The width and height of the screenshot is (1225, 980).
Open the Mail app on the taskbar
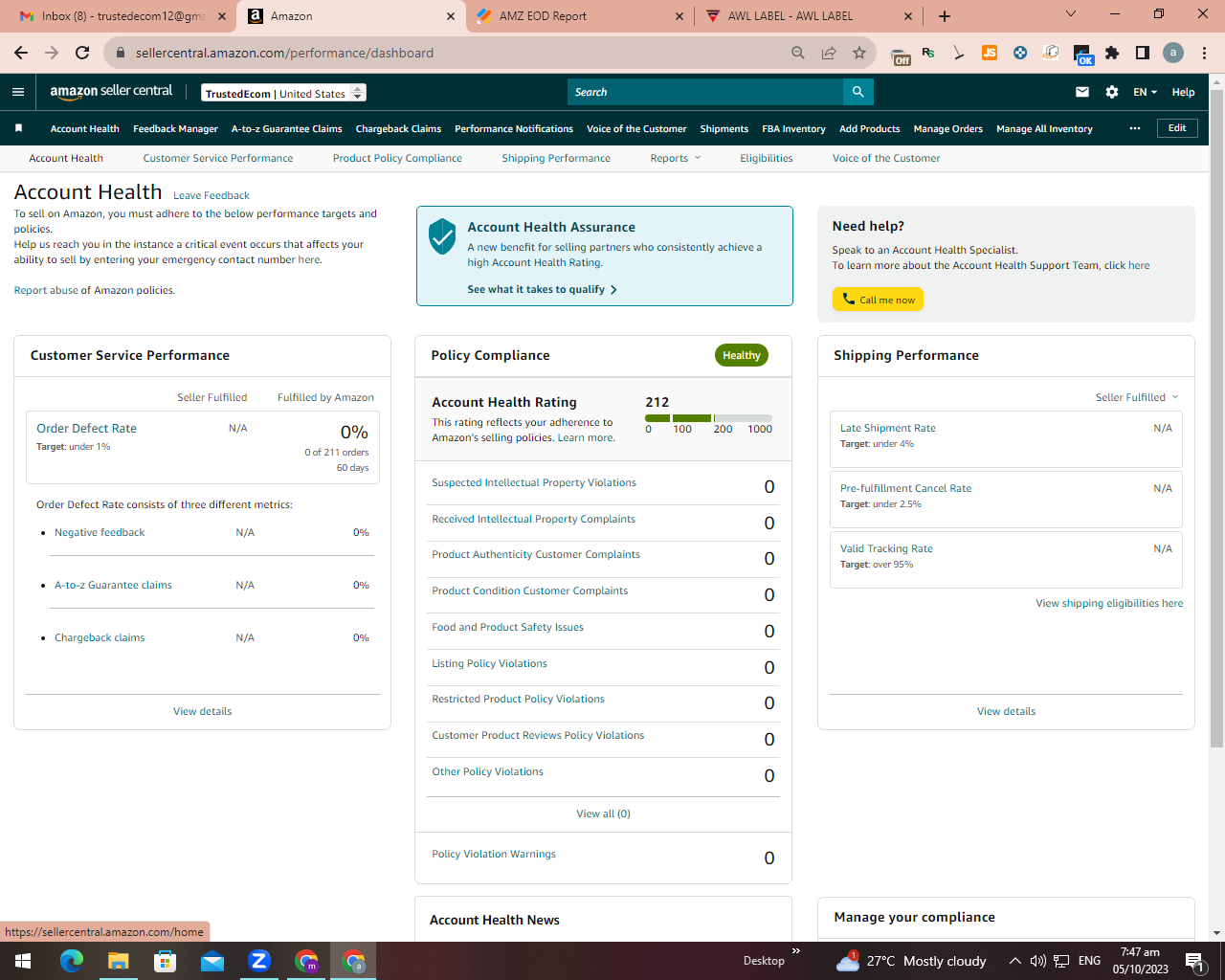[x=212, y=961]
